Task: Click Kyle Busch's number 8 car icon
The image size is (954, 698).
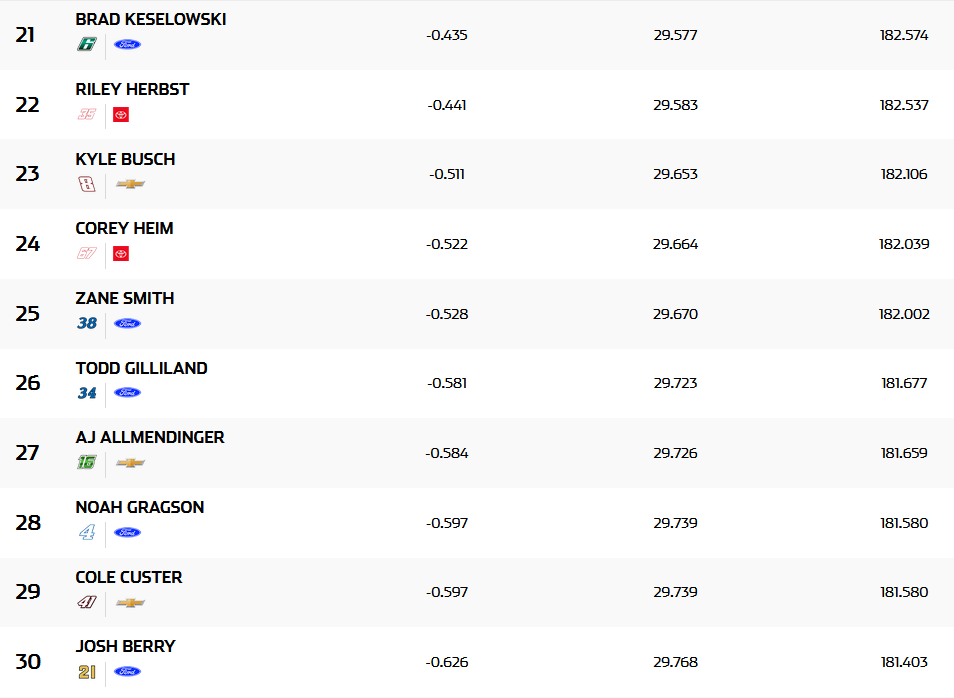Action: [x=87, y=184]
